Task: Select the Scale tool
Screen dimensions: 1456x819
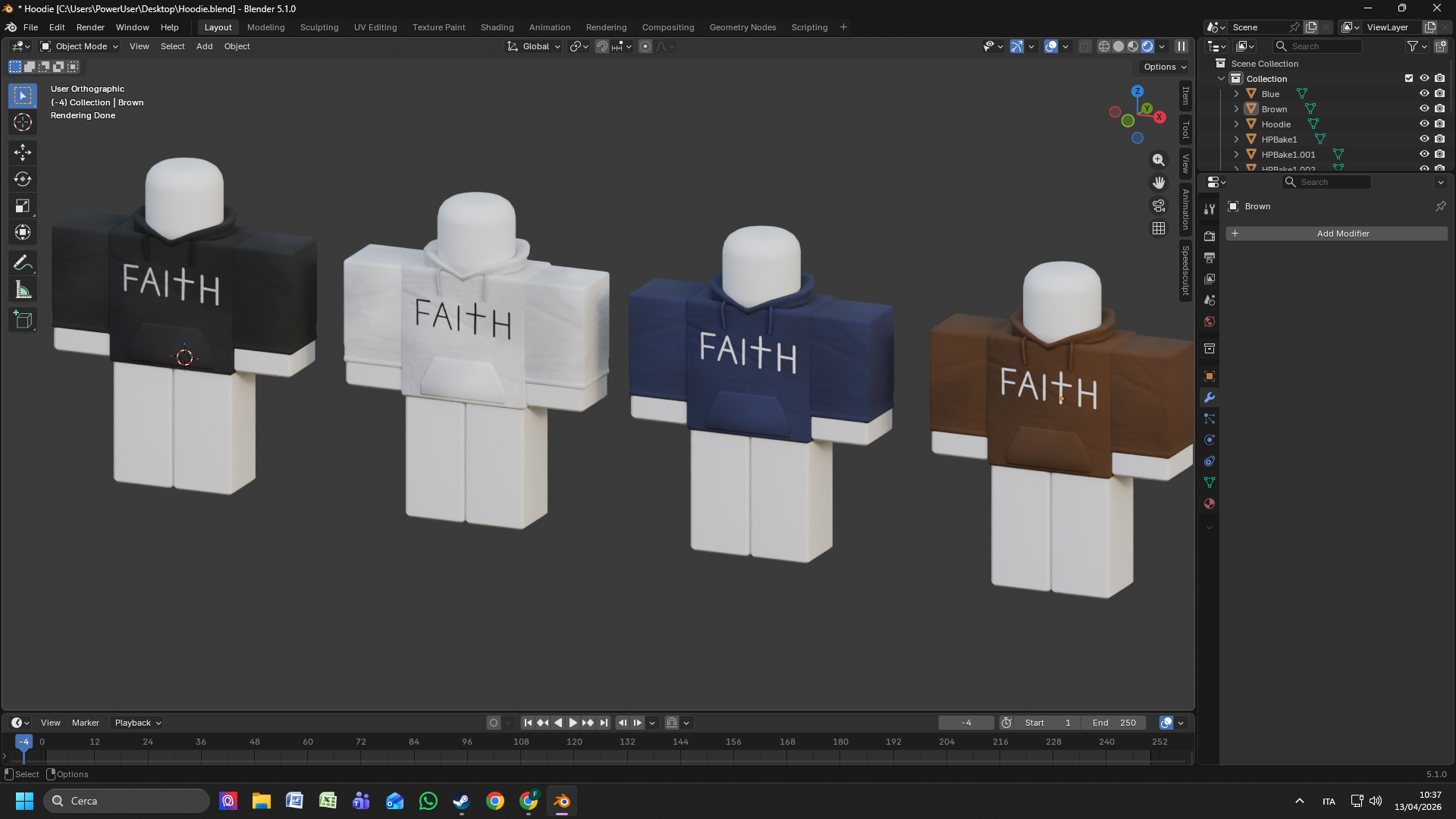Action: point(23,206)
